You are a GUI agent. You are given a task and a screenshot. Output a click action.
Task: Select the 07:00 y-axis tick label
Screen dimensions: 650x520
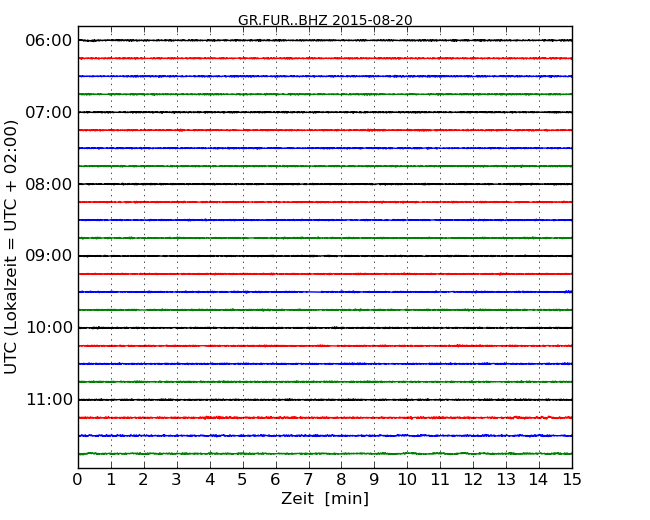pos(49,112)
